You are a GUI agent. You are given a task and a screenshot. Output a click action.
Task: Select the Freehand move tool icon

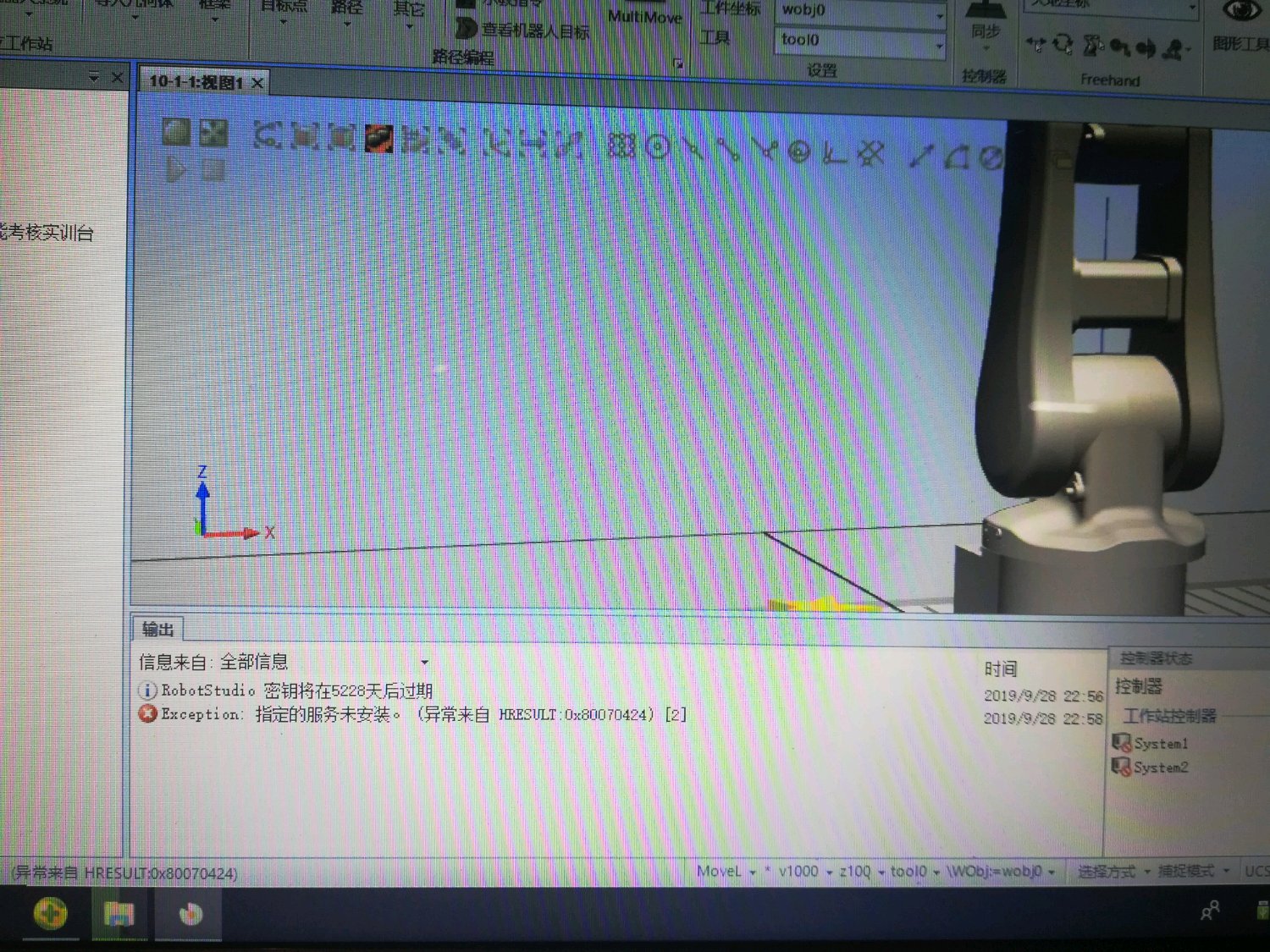coord(1036,44)
